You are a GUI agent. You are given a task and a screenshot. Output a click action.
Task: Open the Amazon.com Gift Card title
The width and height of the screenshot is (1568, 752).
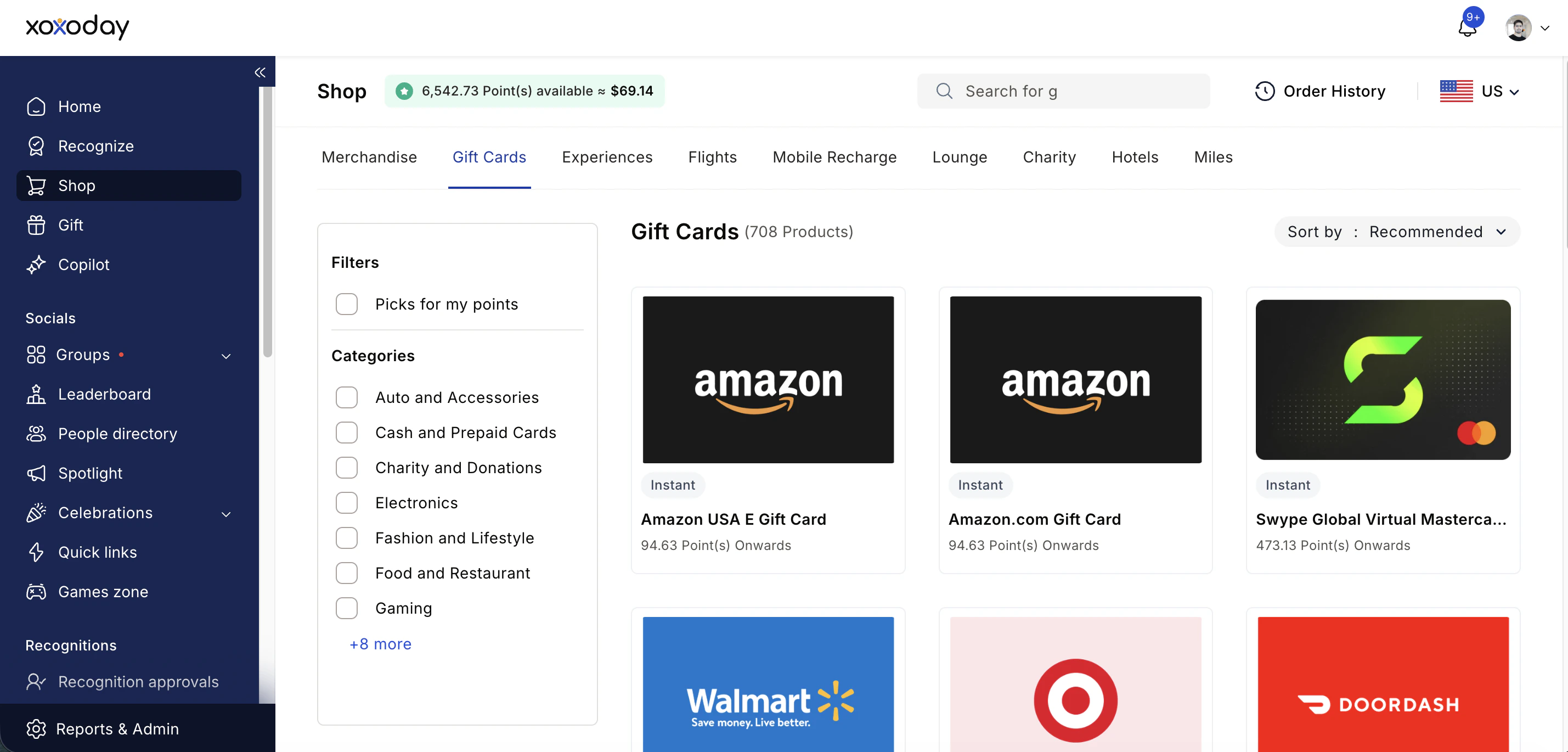(1034, 519)
